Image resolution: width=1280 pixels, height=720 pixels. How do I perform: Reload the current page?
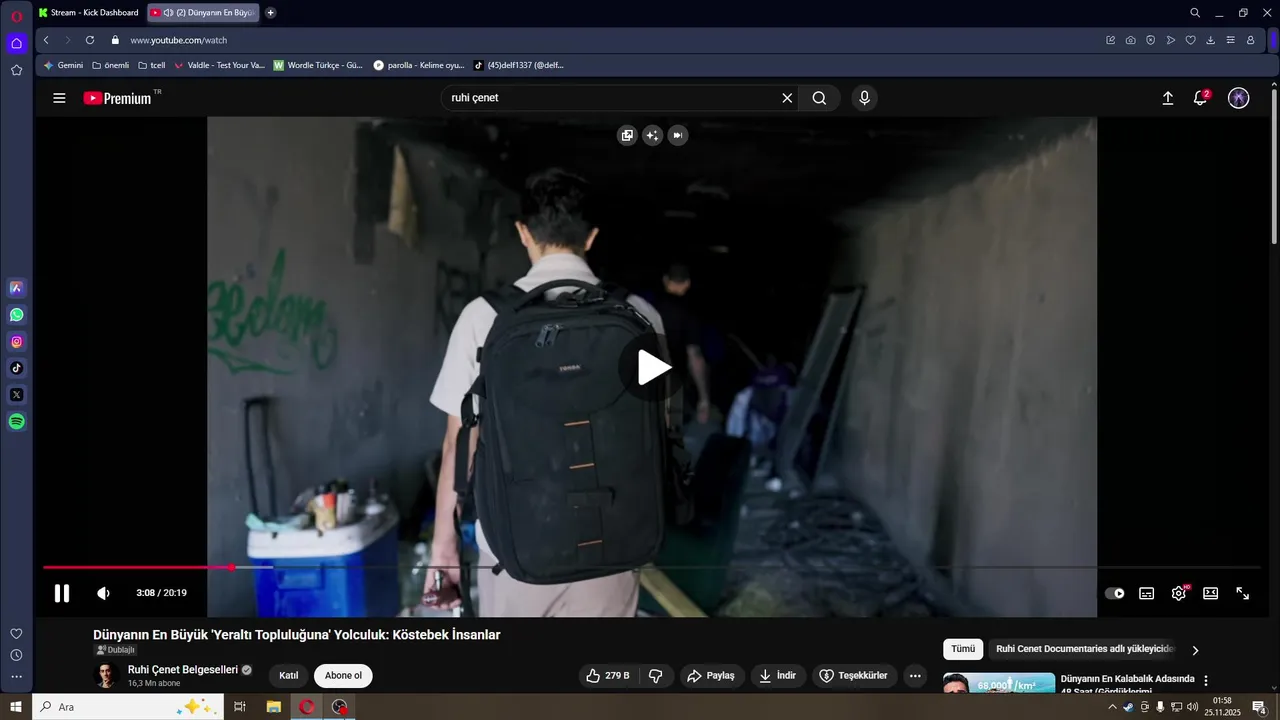tap(90, 40)
